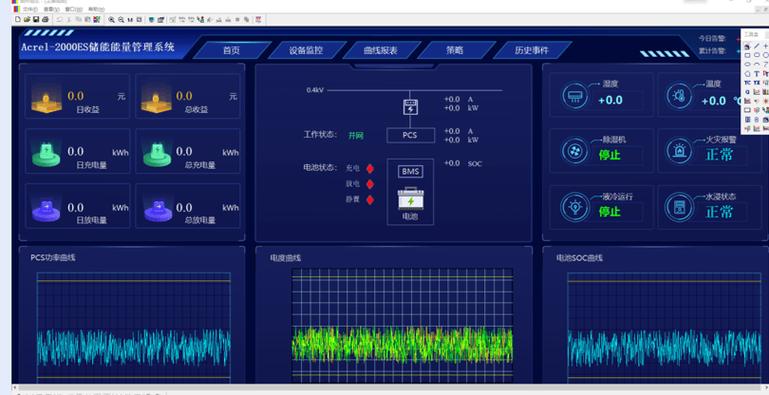The height and width of the screenshot is (395, 769).
Task: Click the M toolbar button
Action: (130, 20)
